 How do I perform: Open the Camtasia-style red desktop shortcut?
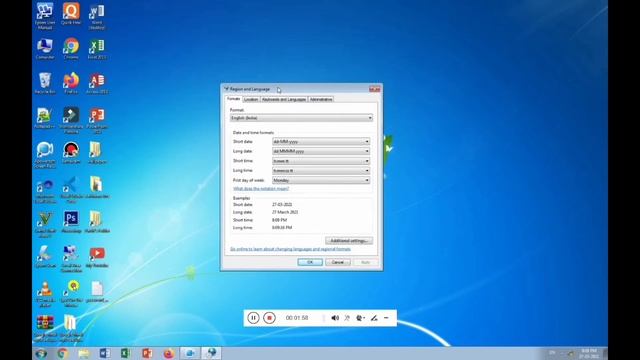(71, 153)
